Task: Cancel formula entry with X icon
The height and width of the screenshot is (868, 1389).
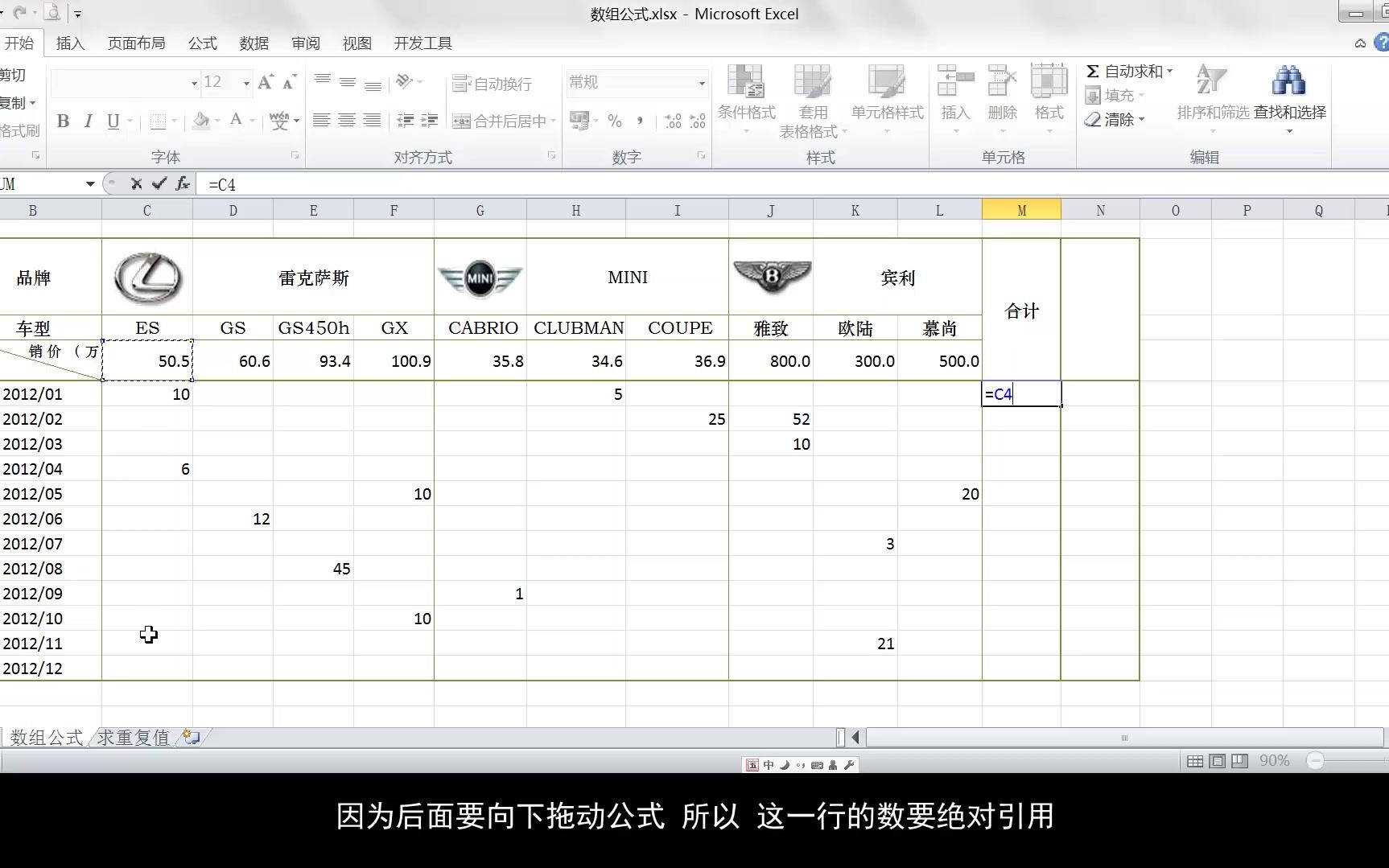Action: point(136,184)
